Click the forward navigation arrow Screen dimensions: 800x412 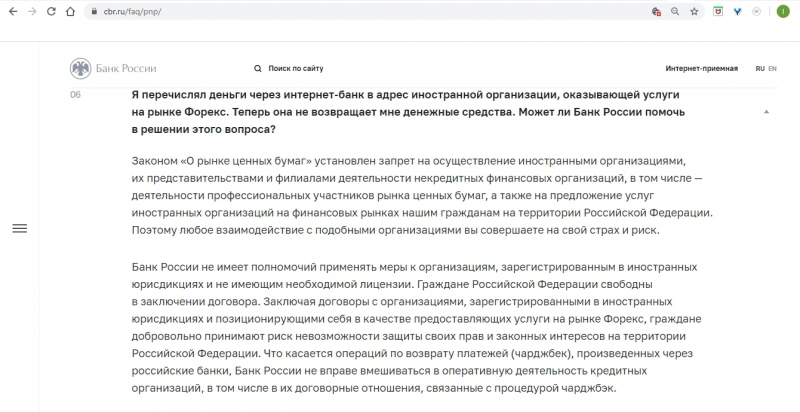coord(29,11)
